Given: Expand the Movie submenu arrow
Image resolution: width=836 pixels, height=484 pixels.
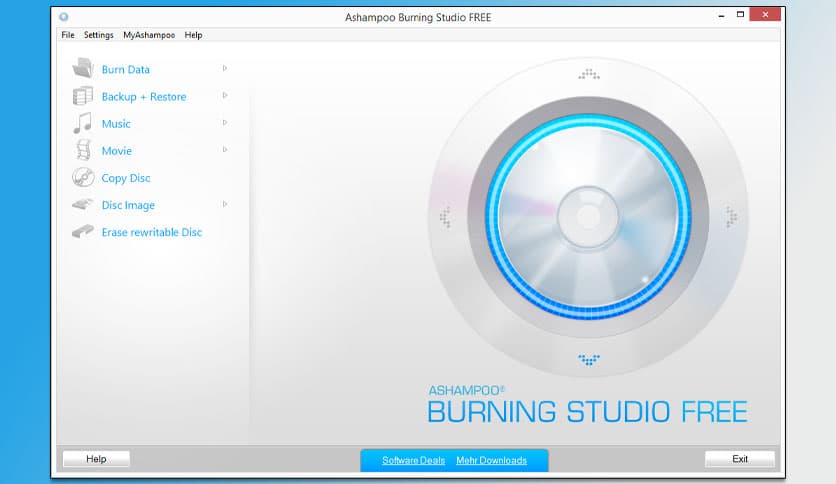Looking at the screenshot, I should click(x=225, y=150).
